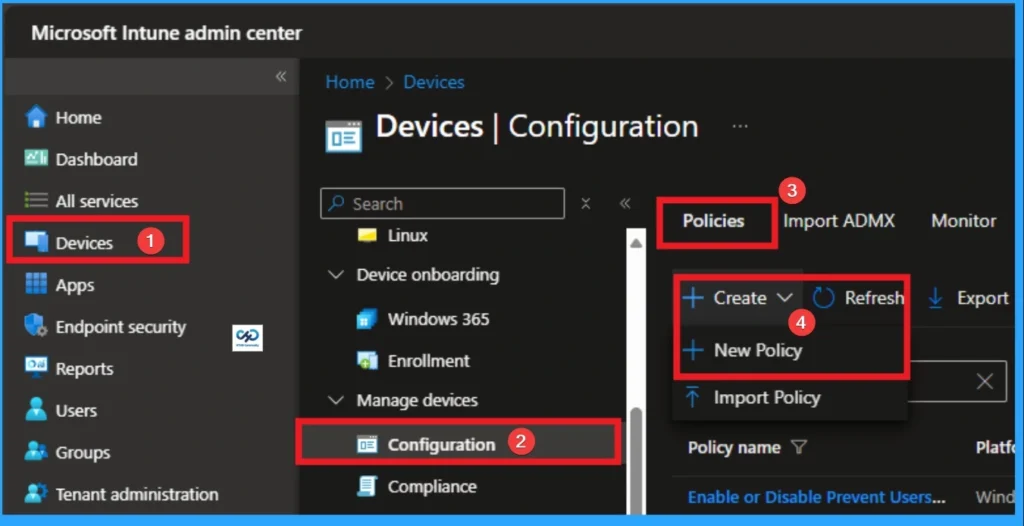Click the Policy name filter funnel icon
This screenshot has width=1024, height=526.
coord(799,447)
